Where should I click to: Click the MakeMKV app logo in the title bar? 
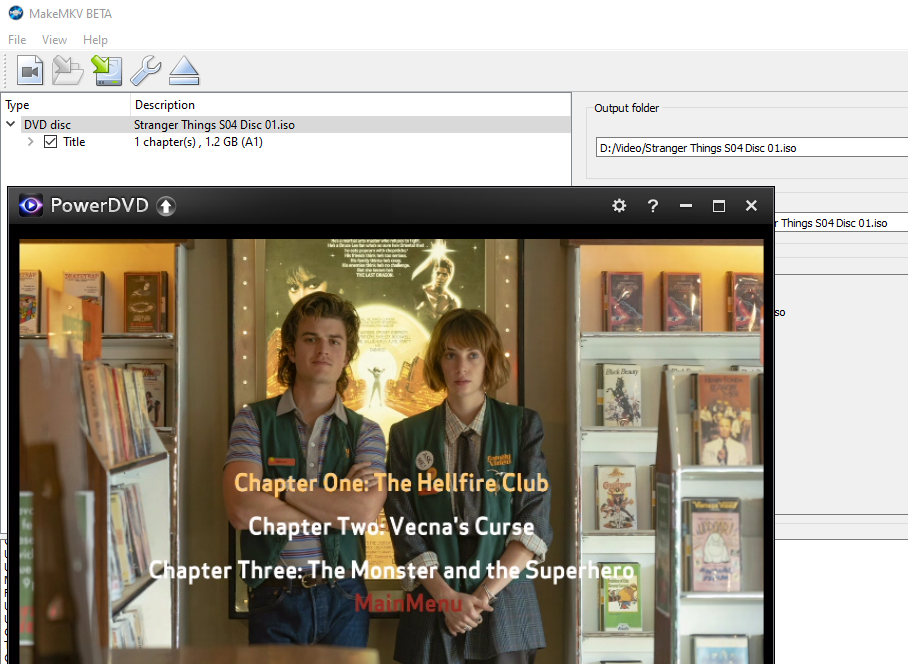[16, 13]
